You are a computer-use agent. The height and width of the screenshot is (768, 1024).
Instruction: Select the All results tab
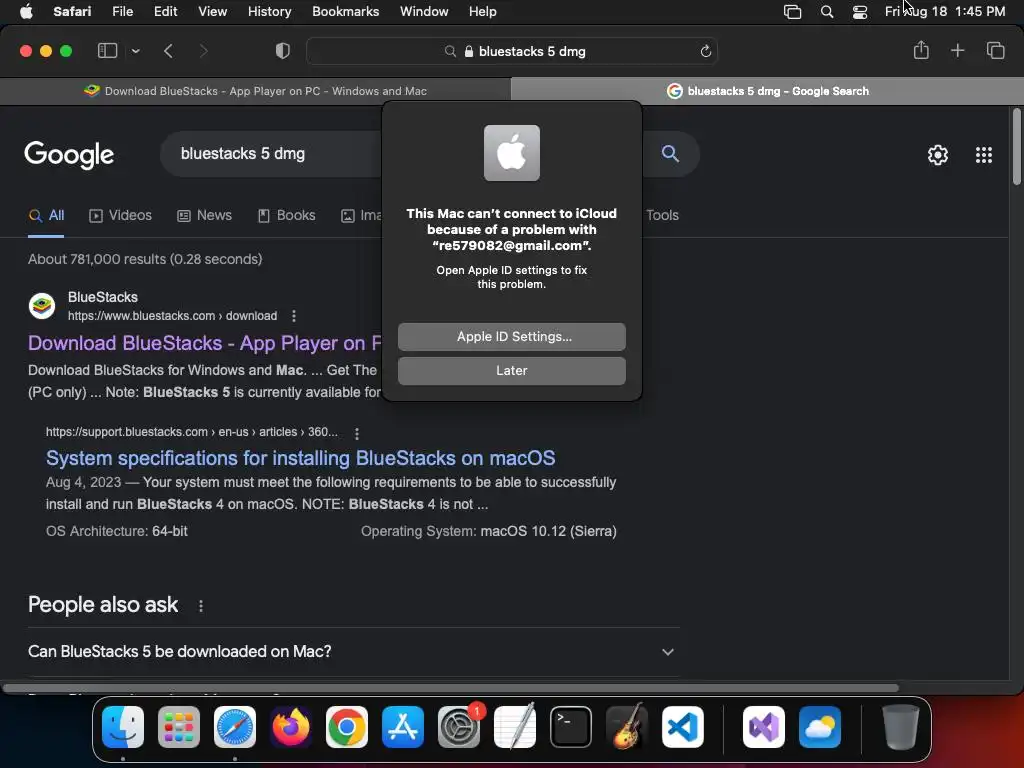46,216
